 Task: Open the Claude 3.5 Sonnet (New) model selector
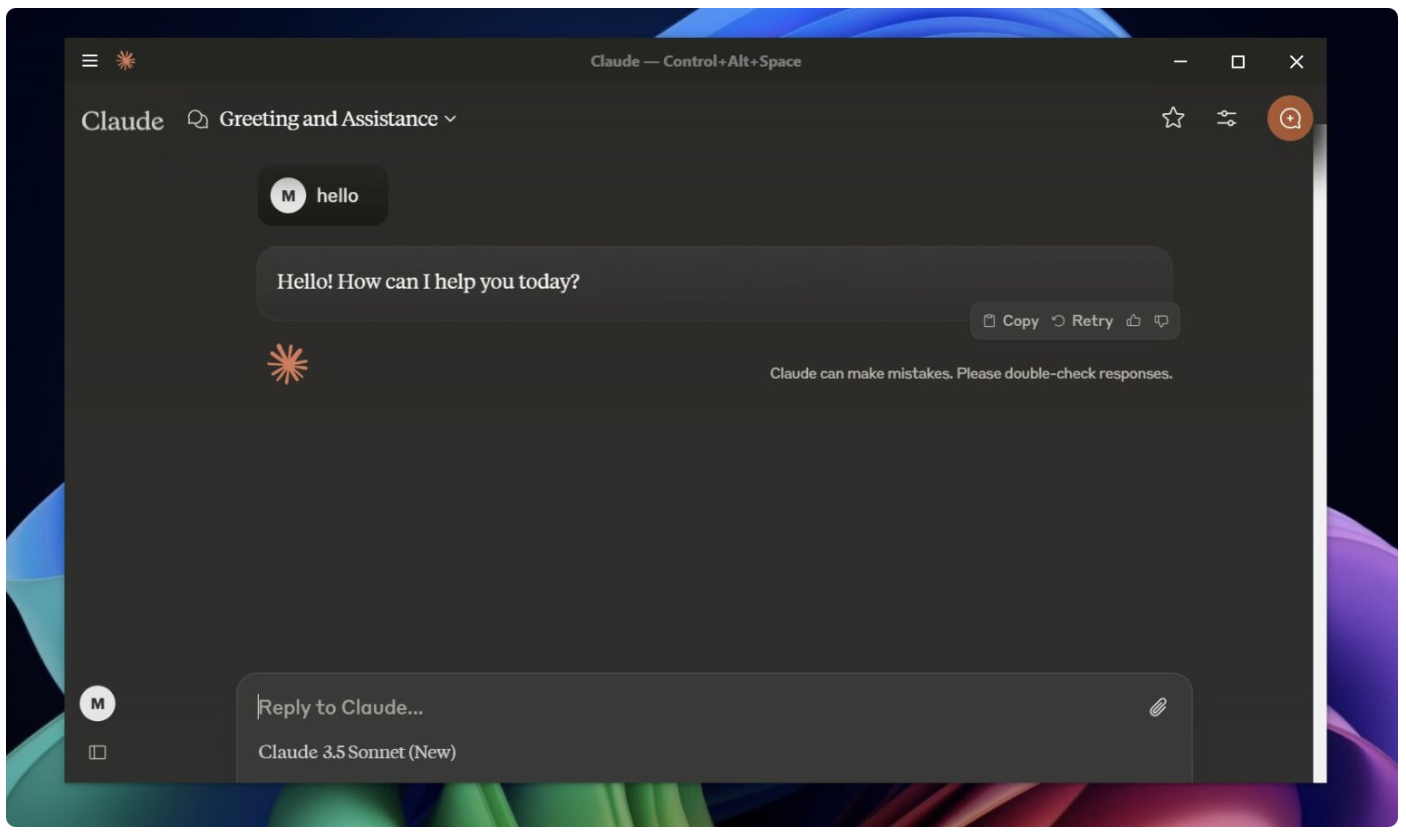pyautogui.click(x=357, y=752)
